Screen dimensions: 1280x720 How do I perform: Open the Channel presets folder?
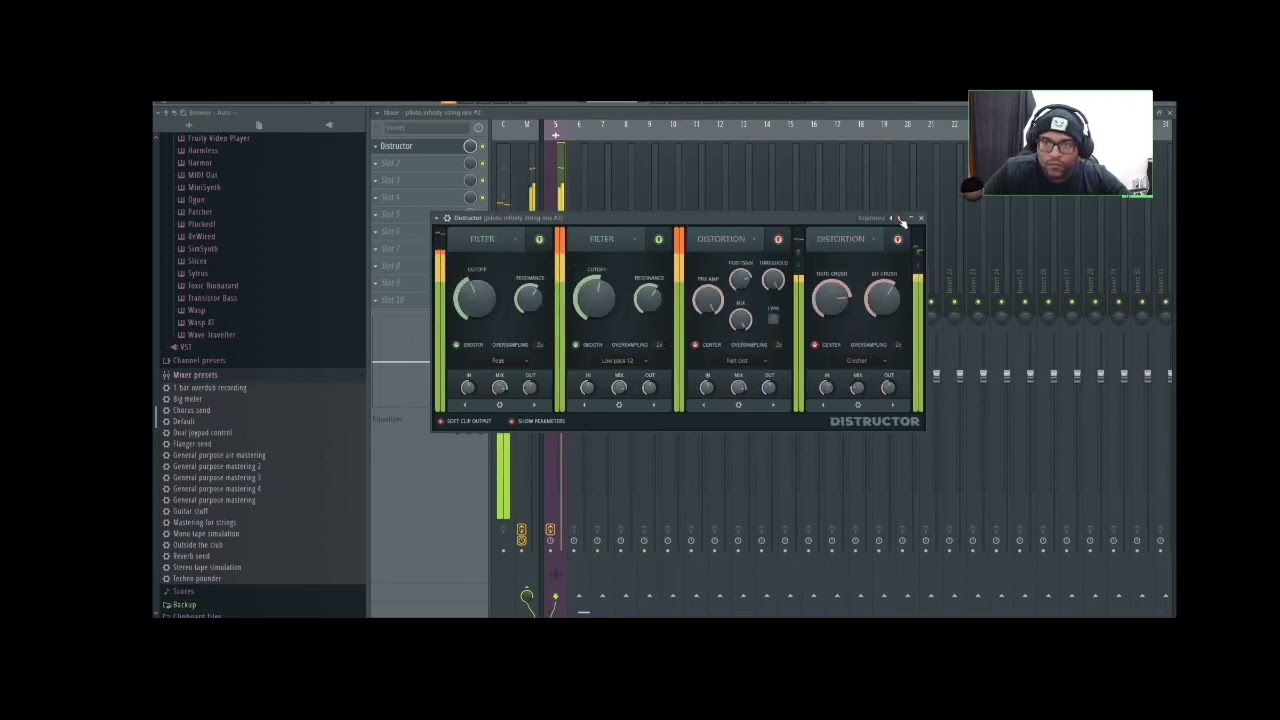199,360
